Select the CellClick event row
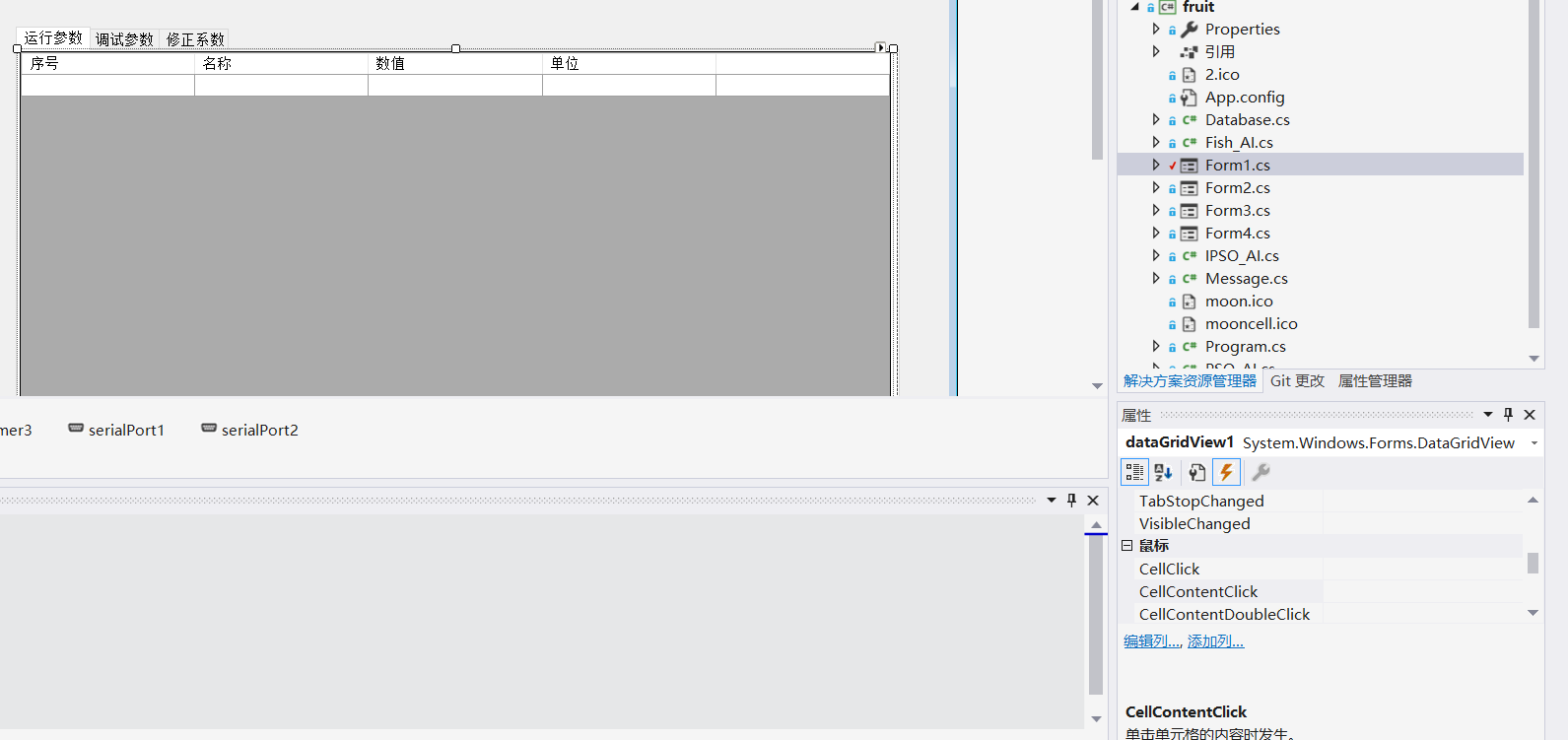This screenshot has height=740, width=1568. click(x=1321, y=570)
